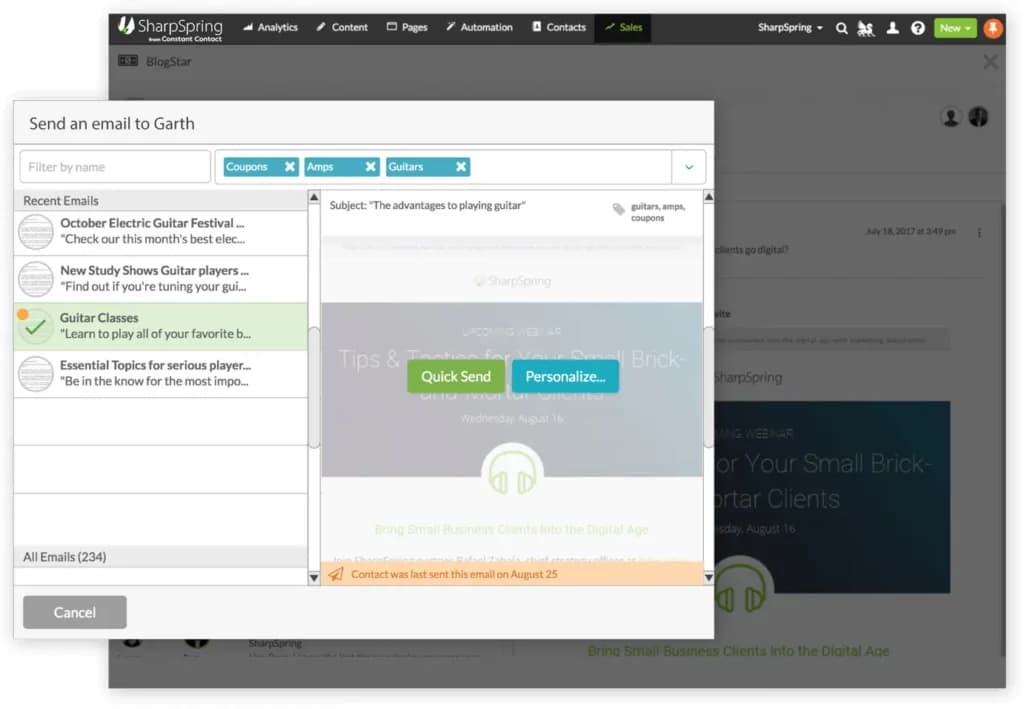Open the Content menu
The width and height of the screenshot is (1024, 709).
tap(342, 27)
